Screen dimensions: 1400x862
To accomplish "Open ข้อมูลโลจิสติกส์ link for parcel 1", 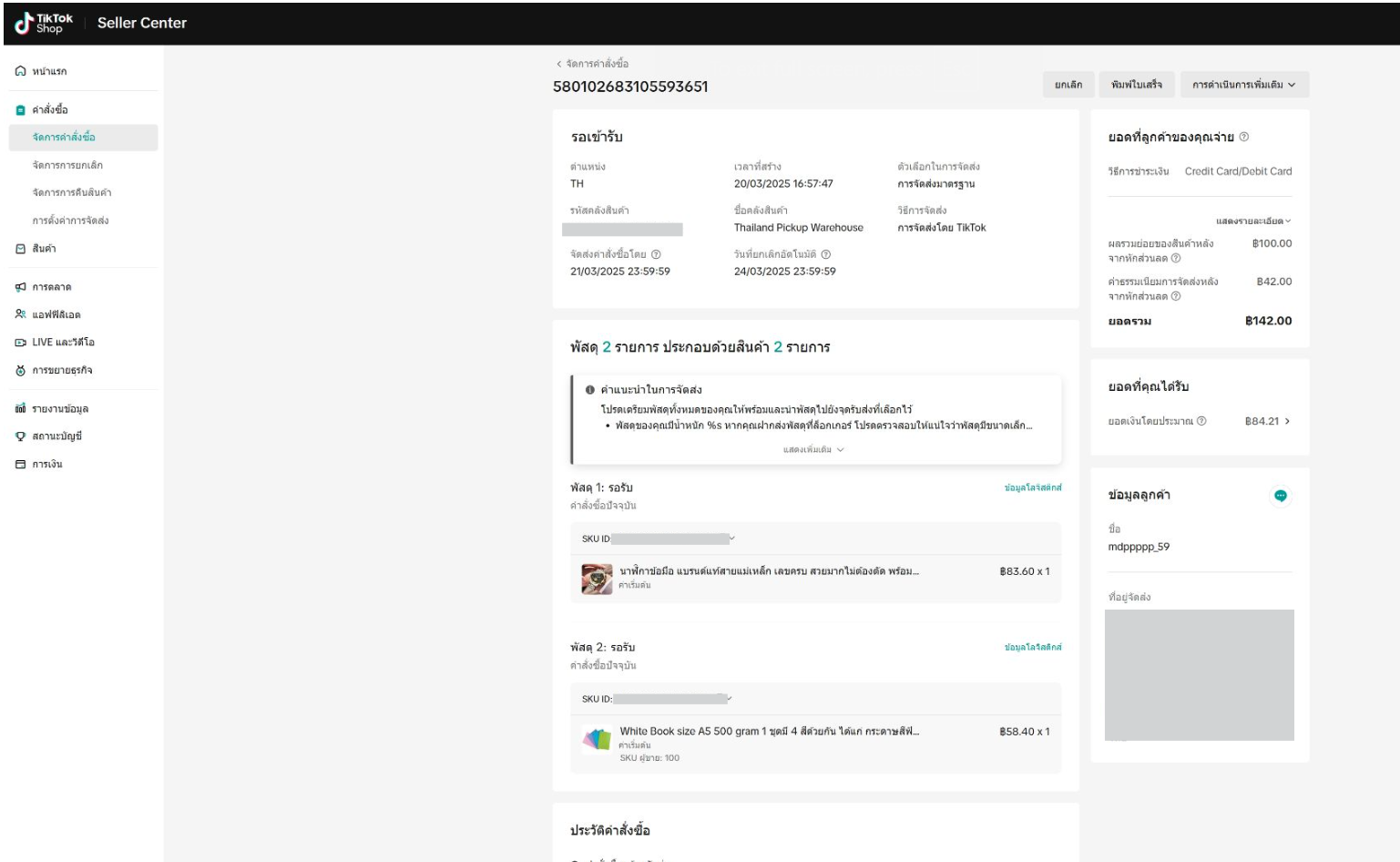I will pyautogui.click(x=1032, y=487).
